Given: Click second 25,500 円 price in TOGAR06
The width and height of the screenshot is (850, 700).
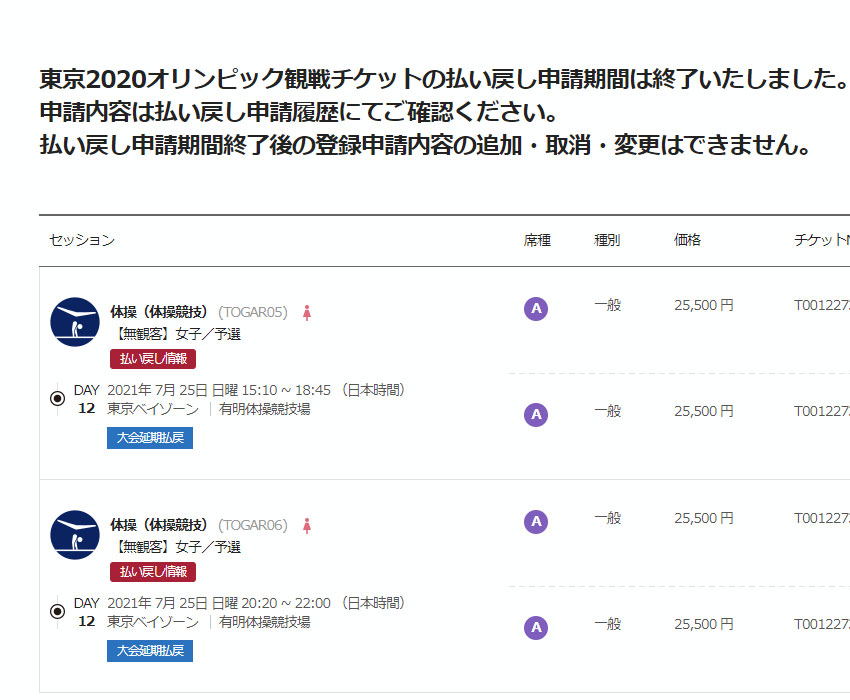Looking at the screenshot, I should coord(704,625).
